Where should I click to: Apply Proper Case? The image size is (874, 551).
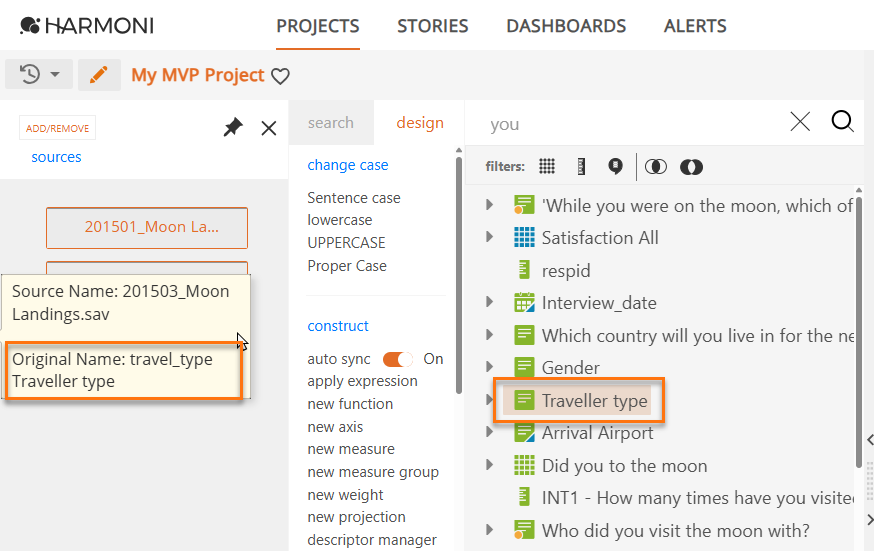point(347,266)
